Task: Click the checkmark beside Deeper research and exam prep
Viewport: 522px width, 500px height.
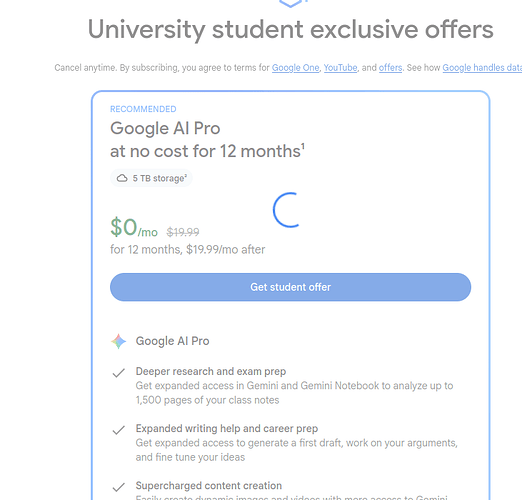Action: (119, 373)
